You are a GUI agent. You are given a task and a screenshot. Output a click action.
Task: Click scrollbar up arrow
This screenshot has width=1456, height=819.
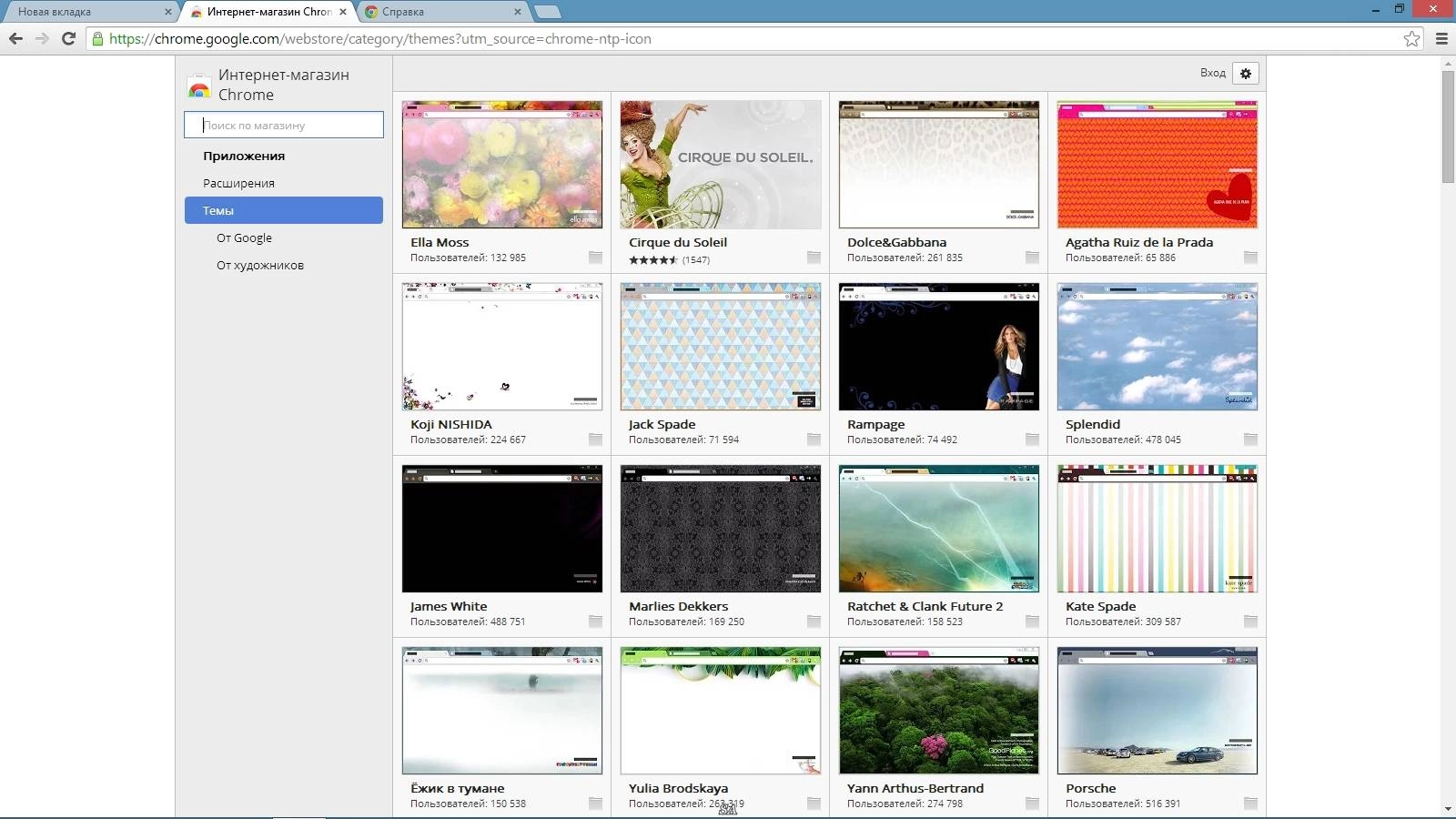point(1448,63)
